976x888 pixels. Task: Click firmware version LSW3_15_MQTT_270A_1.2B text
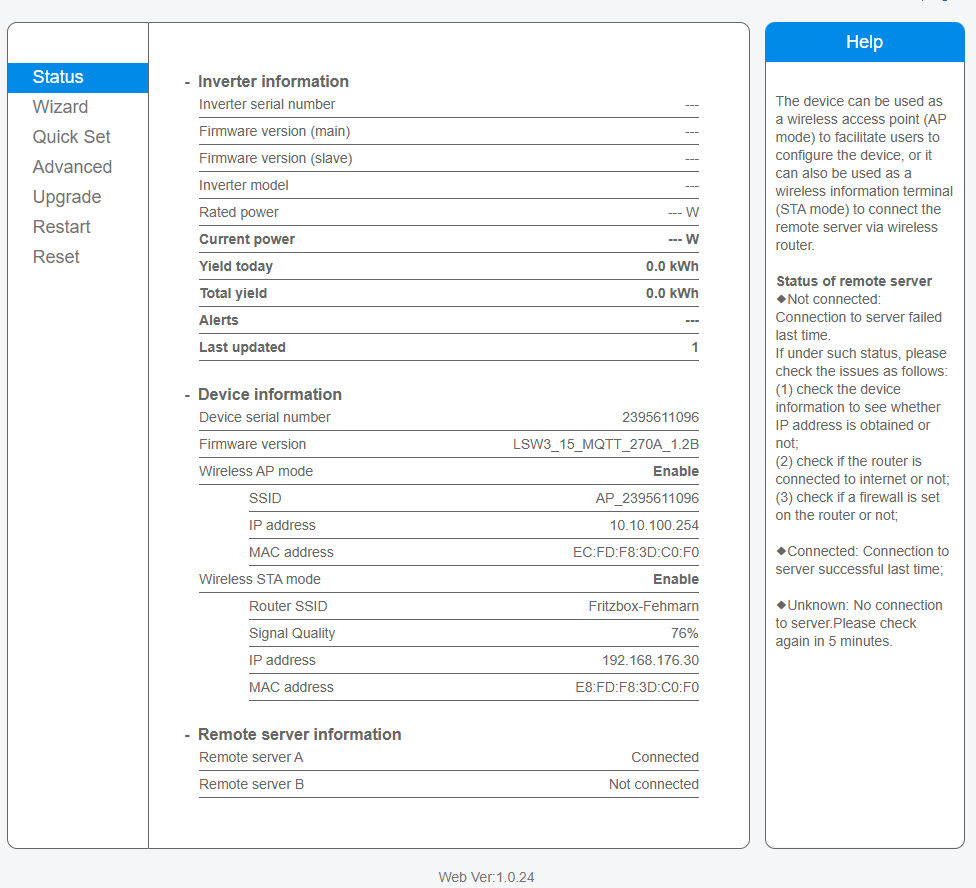[605, 444]
